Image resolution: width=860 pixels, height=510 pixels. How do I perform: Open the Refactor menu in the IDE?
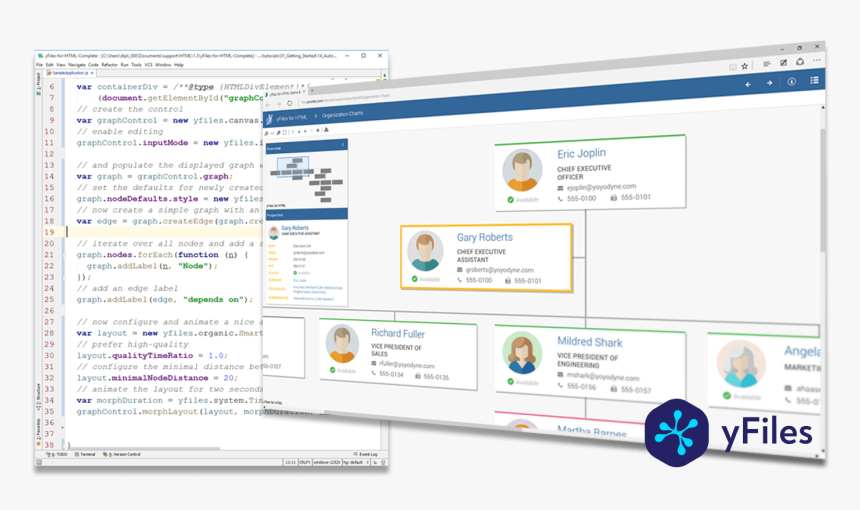(x=109, y=65)
